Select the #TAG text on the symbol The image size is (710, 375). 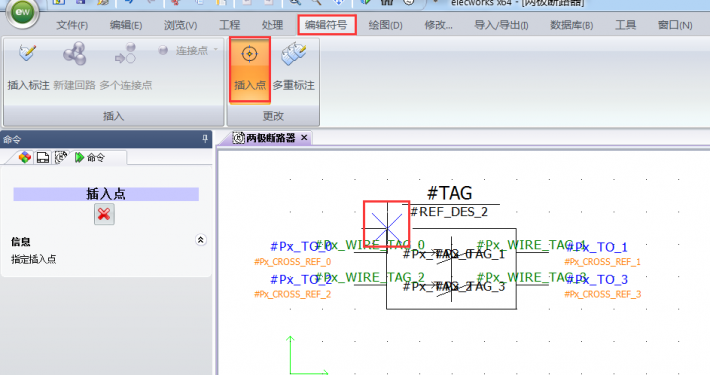pos(450,193)
